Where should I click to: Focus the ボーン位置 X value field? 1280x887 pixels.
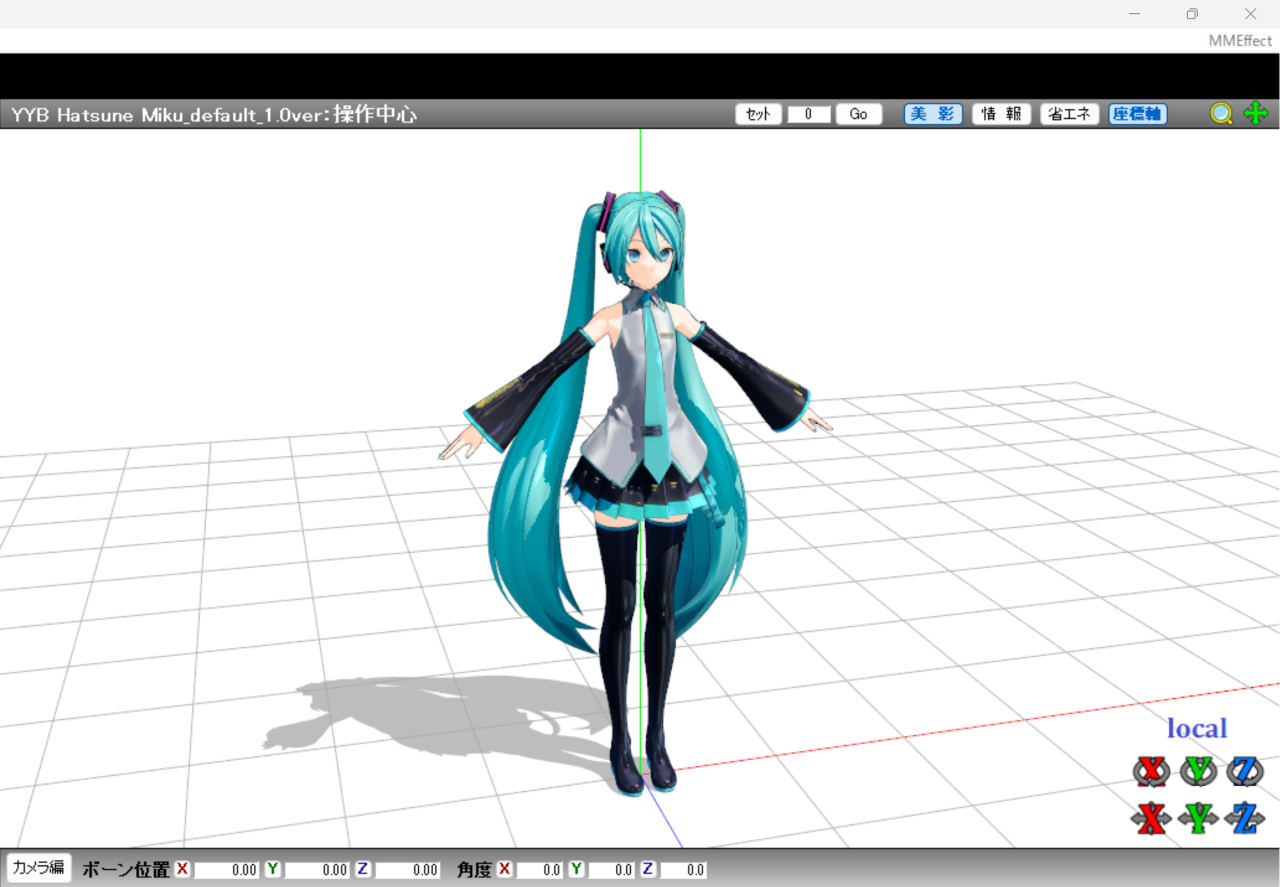(226, 870)
